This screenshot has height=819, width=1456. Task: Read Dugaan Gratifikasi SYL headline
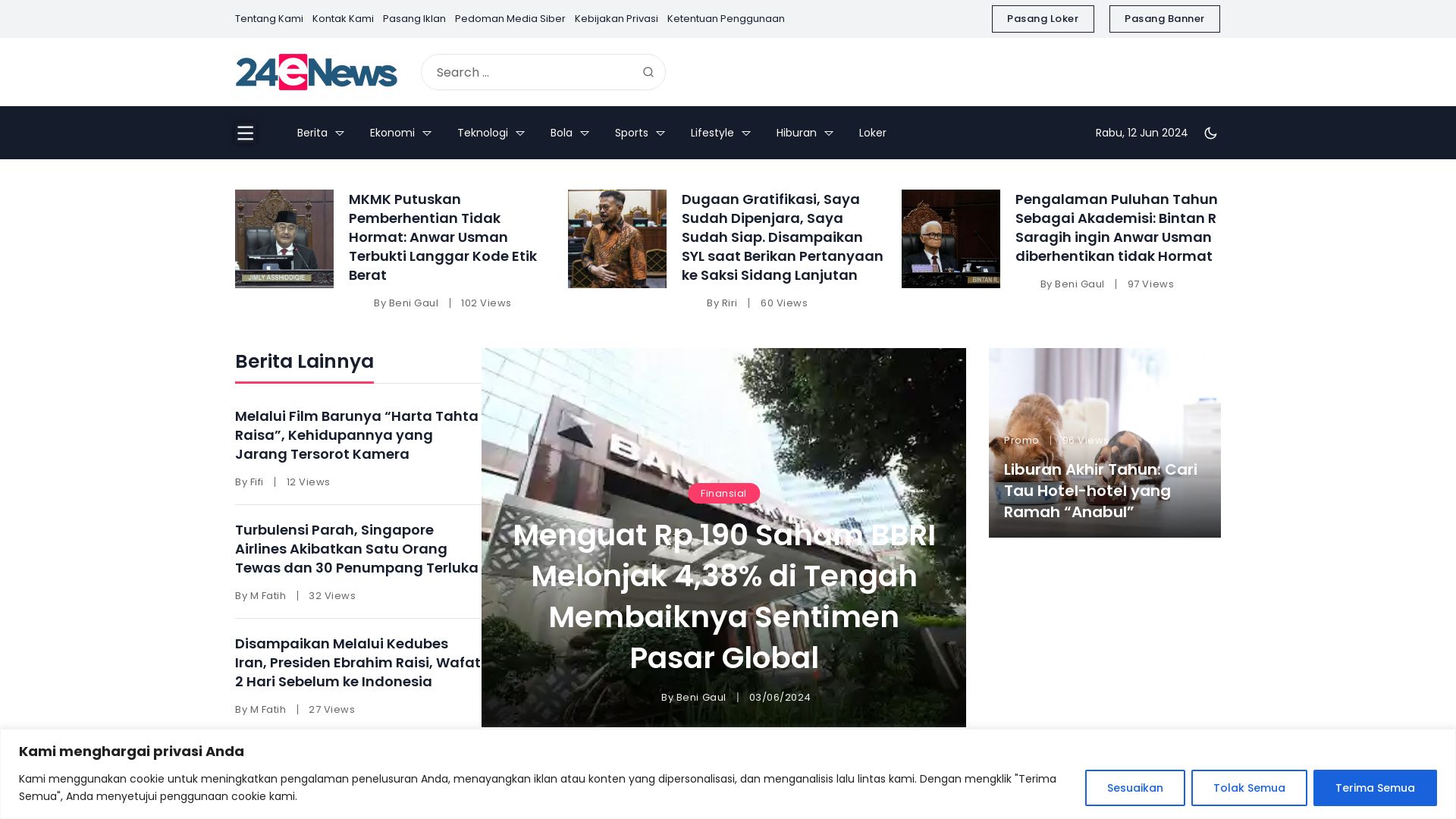click(783, 237)
